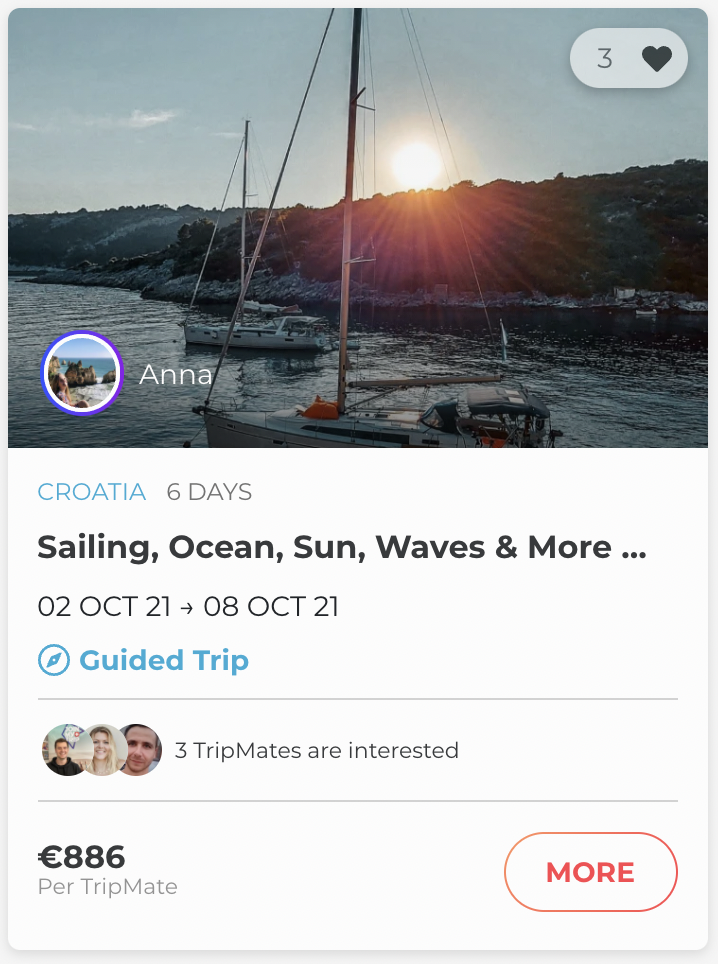The width and height of the screenshot is (718, 964).
Task: Select the CROATIA country link
Action: tap(92, 492)
